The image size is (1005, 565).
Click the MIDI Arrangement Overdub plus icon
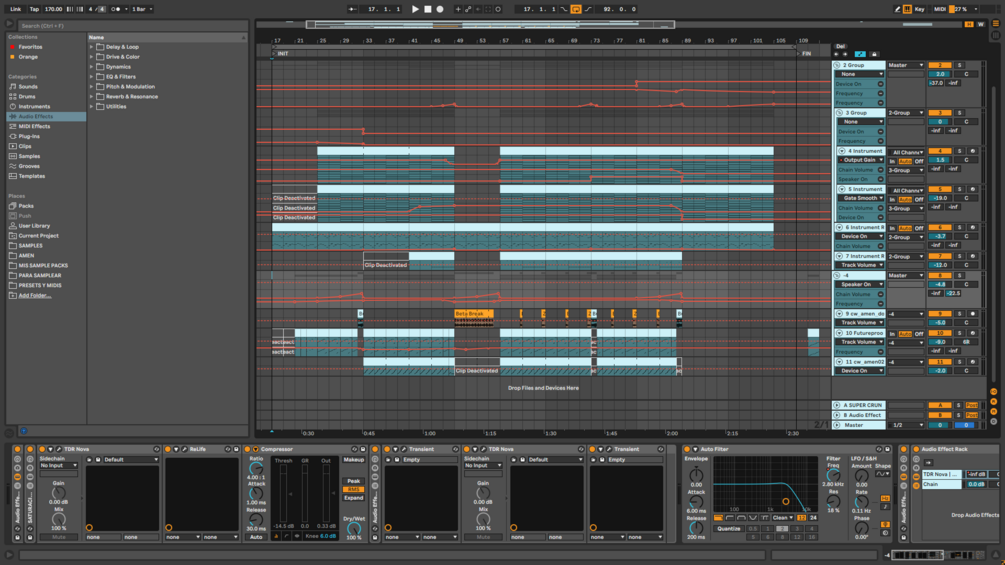[x=458, y=9]
